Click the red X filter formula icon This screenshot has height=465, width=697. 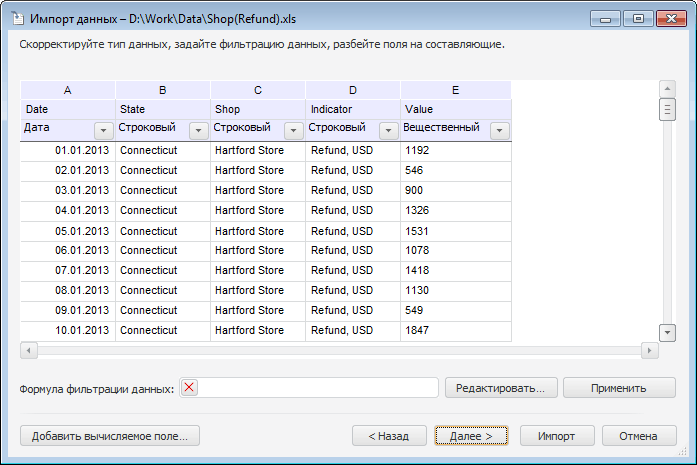pos(189,388)
